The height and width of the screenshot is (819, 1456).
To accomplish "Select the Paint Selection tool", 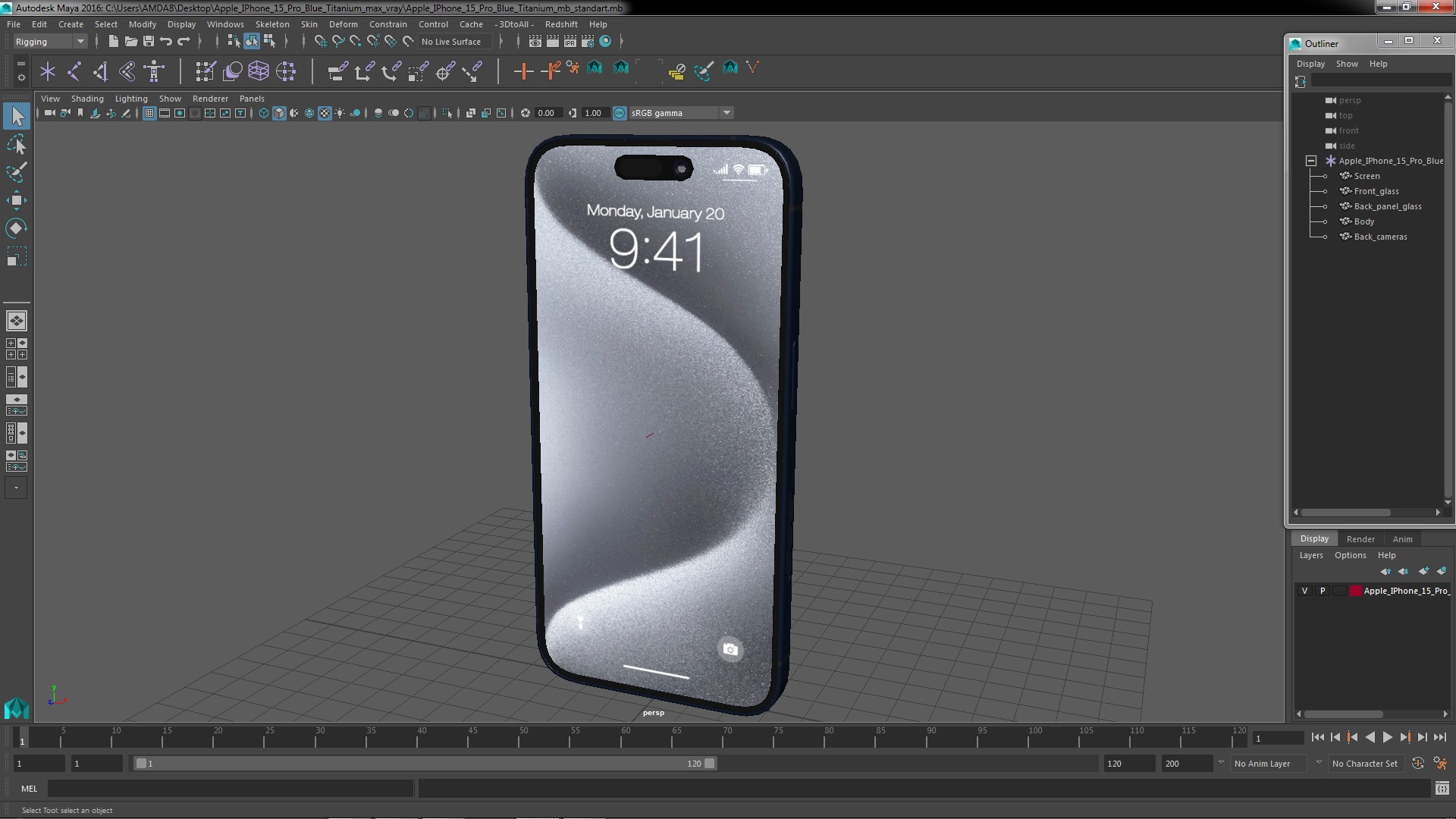I will (17, 172).
